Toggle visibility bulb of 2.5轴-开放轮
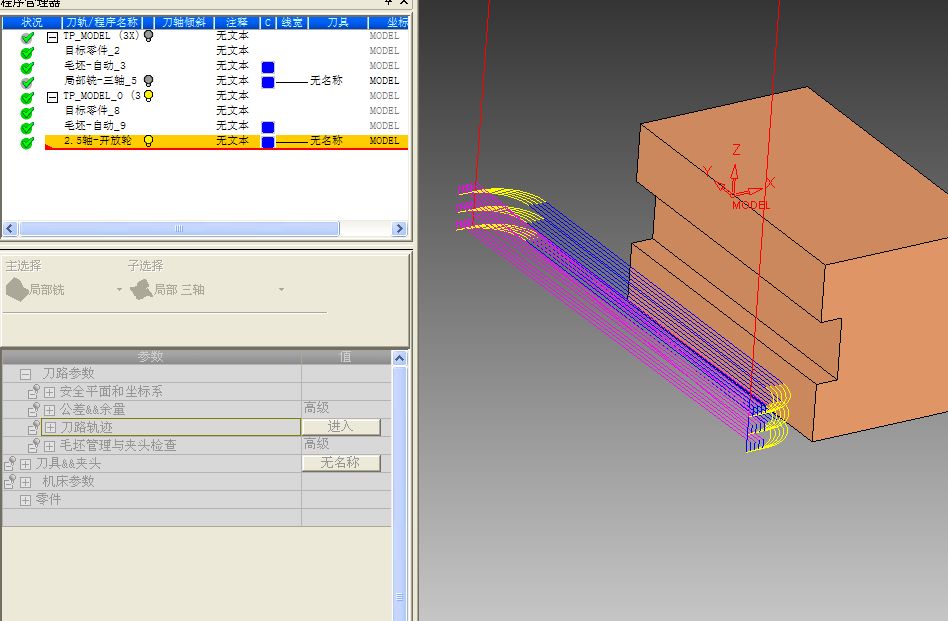The width and height of the screenshot is (948, 621). click(148, 141)
